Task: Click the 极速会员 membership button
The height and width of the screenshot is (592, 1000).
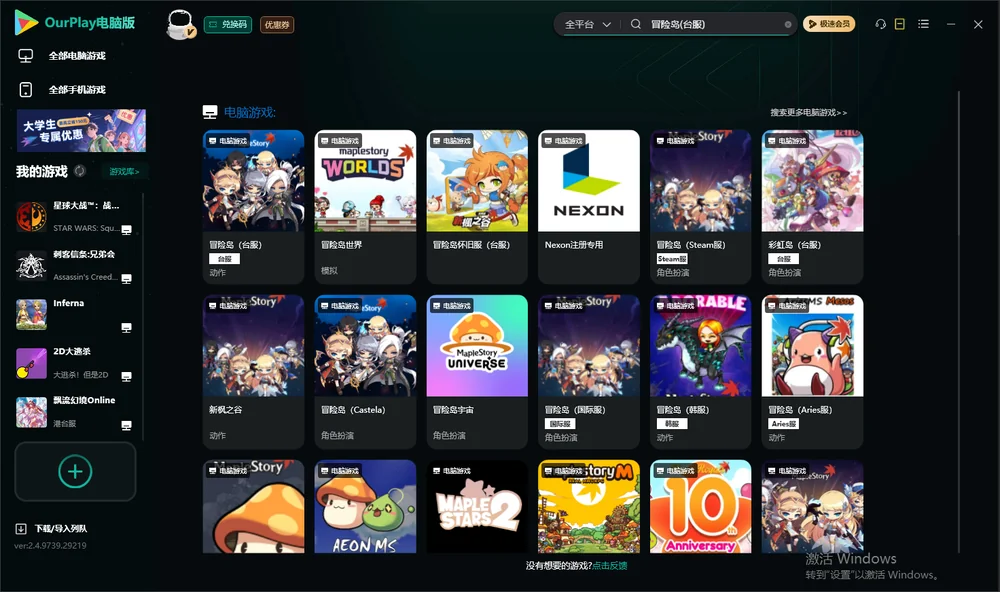Action: (x=829, y=24)
